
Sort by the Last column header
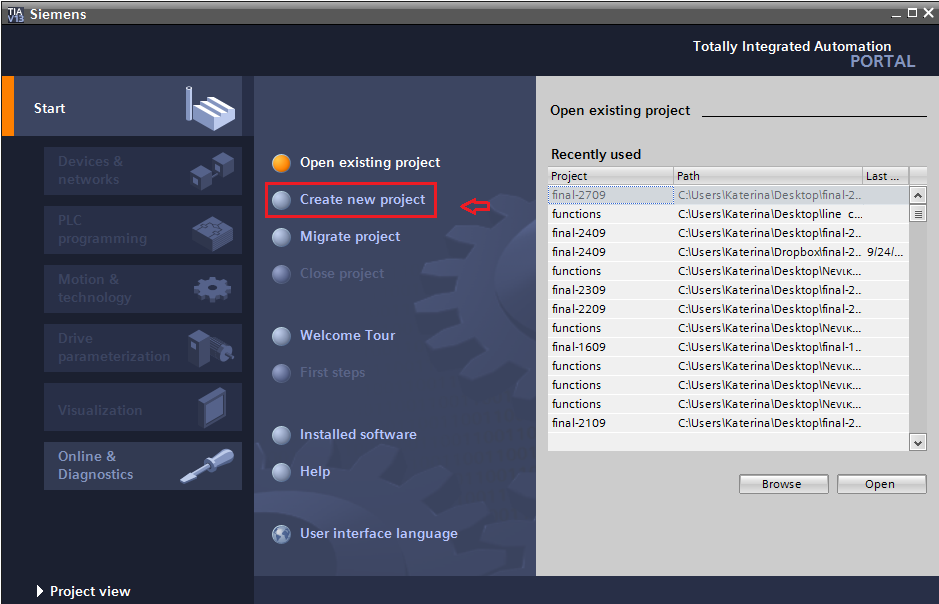(885, 175)
